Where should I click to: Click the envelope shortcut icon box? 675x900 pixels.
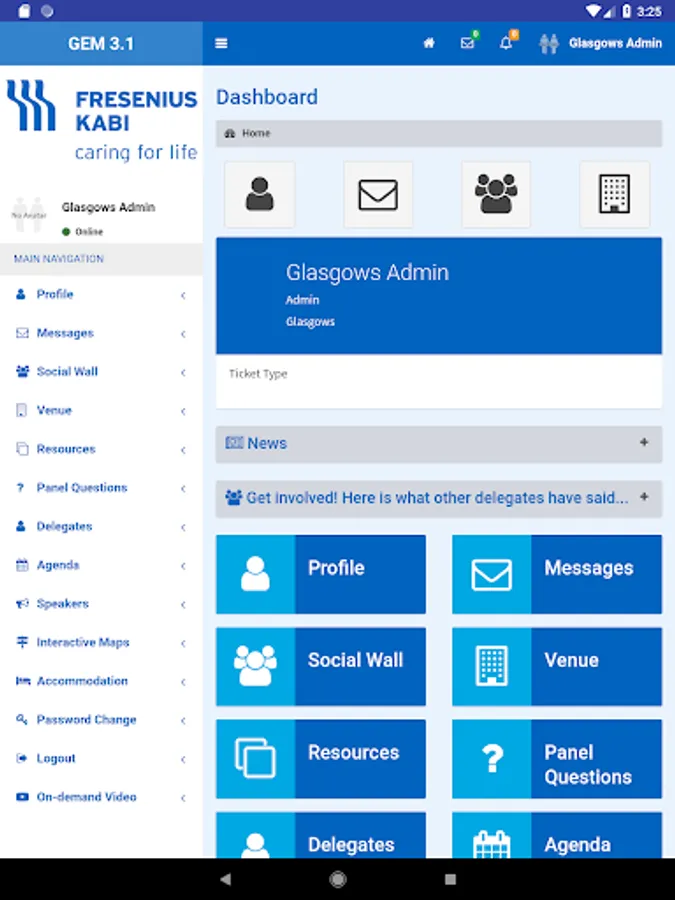click(x=378, y=195)
